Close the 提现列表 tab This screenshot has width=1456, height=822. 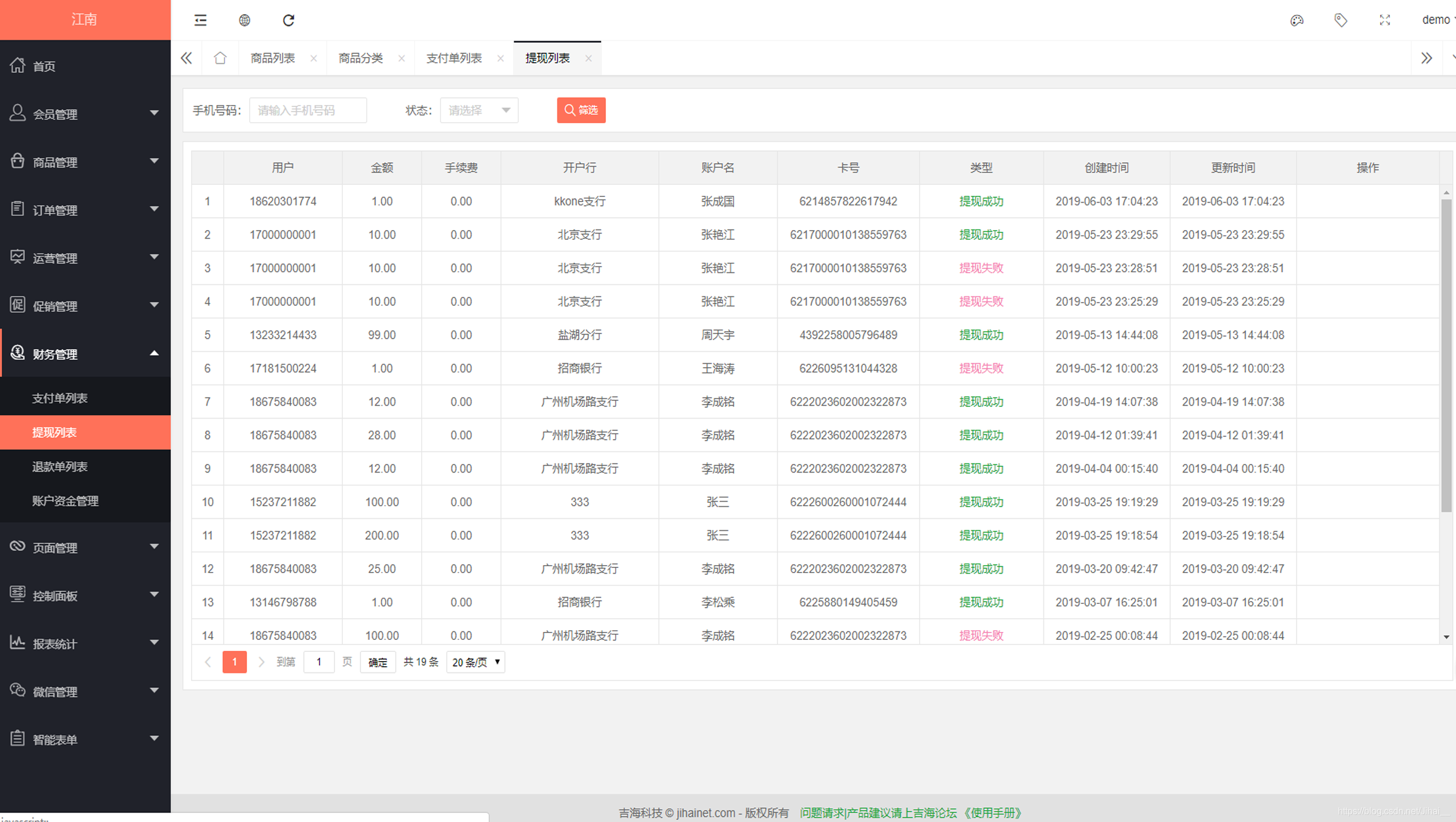click(x=588, y=58)
